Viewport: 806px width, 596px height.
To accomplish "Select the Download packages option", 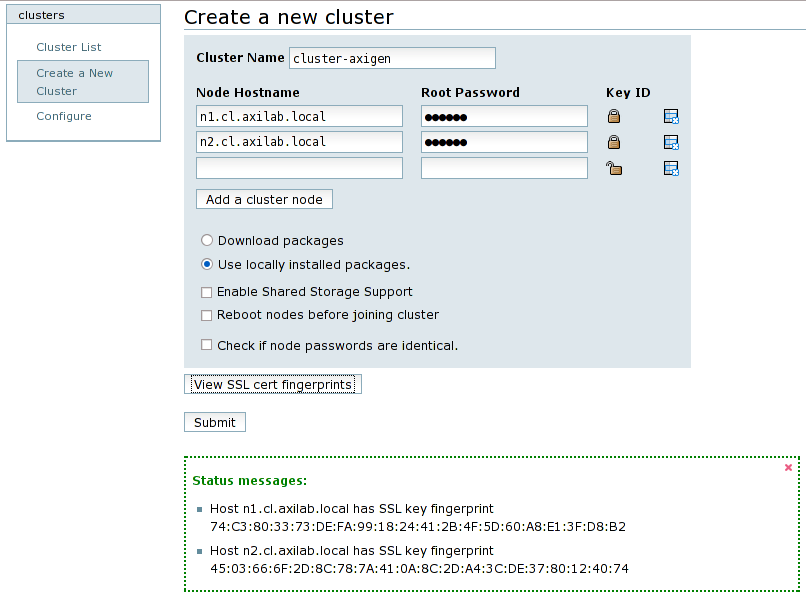I will [207, 241].
